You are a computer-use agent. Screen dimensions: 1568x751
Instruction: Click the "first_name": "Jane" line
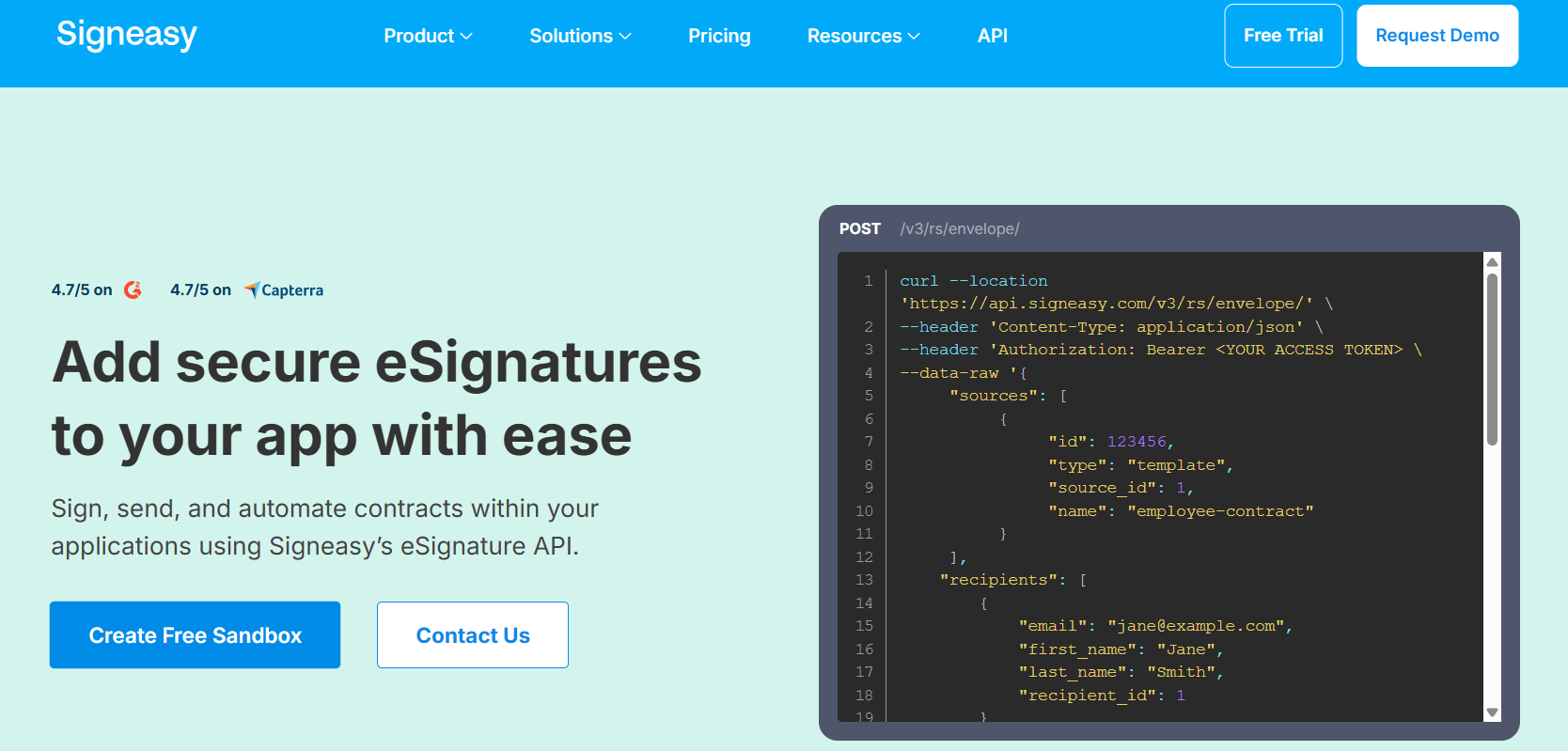tap(1121, 649)
